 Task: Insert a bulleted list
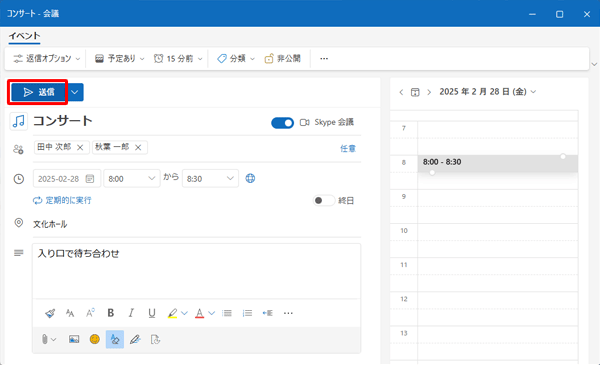point(227,313)
